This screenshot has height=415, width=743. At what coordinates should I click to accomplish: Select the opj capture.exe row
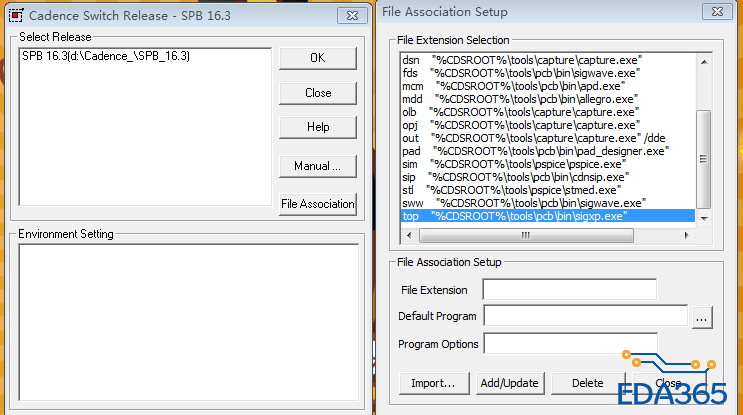pos(548,125)
